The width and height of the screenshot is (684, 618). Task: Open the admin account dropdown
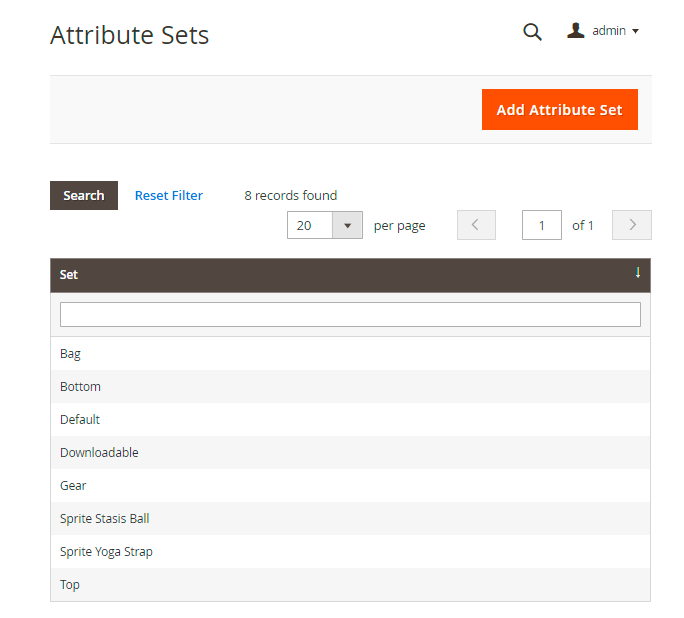coord(604,31)
